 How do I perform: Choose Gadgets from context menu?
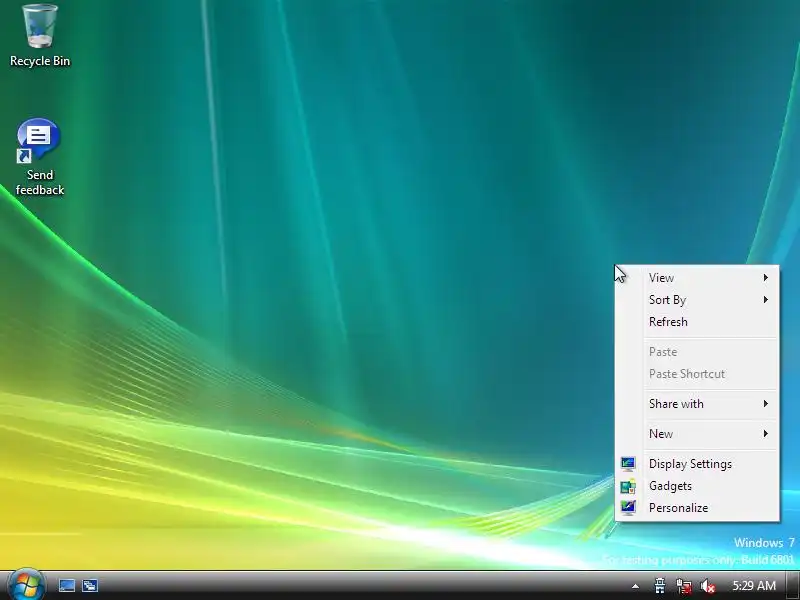697,486
